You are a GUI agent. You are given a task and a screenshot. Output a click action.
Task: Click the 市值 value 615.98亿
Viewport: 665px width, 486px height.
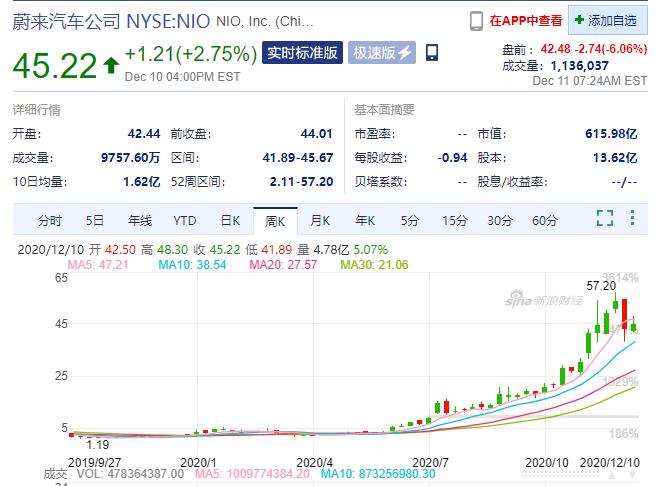pyautogui.click(x=611, y=134)
